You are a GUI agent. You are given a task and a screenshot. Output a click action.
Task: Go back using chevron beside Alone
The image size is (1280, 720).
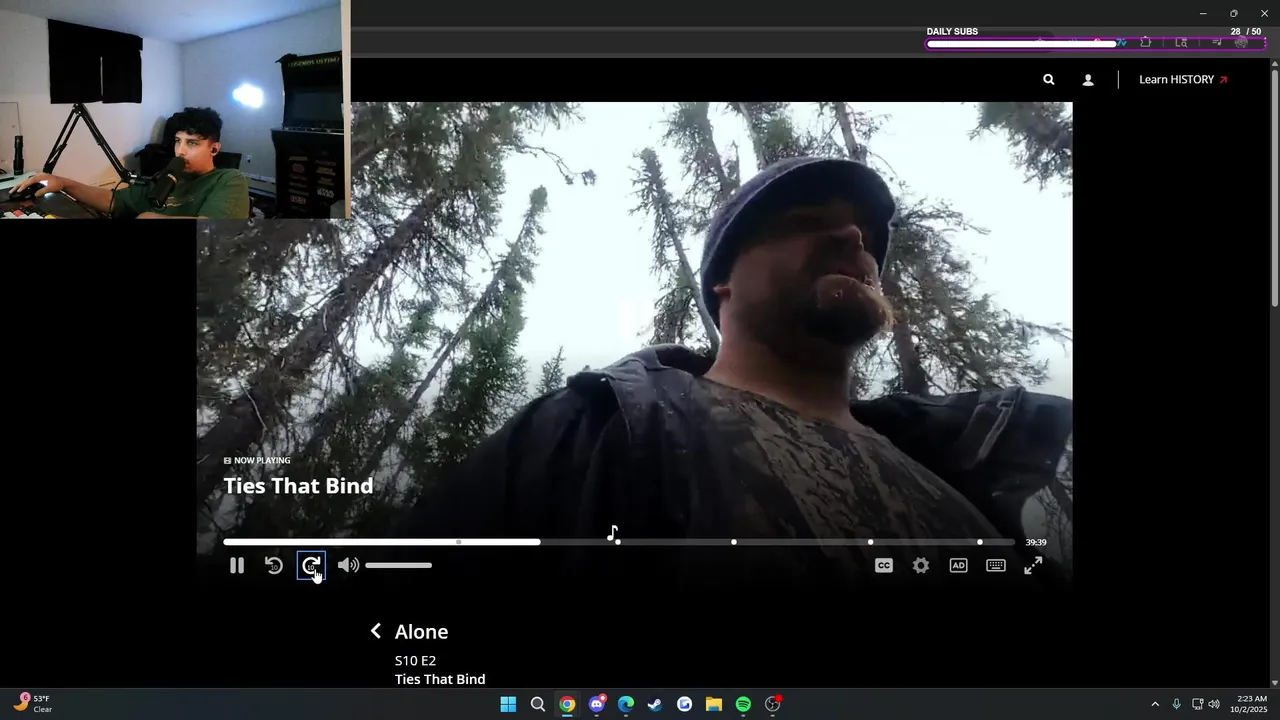click(376, 631)
